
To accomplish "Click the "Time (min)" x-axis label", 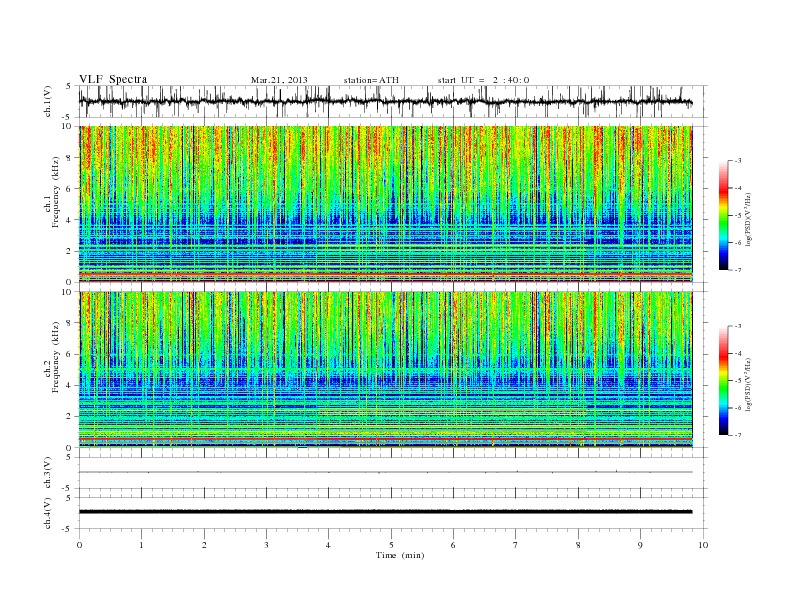I will coord(400,555).
